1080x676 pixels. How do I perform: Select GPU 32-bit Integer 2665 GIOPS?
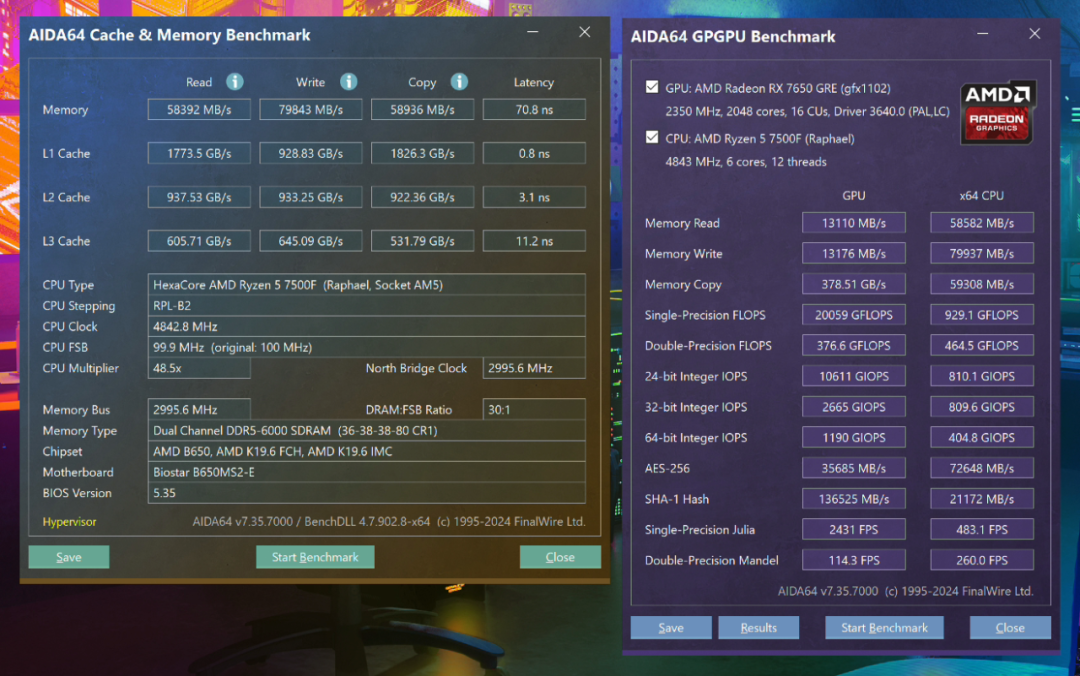[853, 407]
